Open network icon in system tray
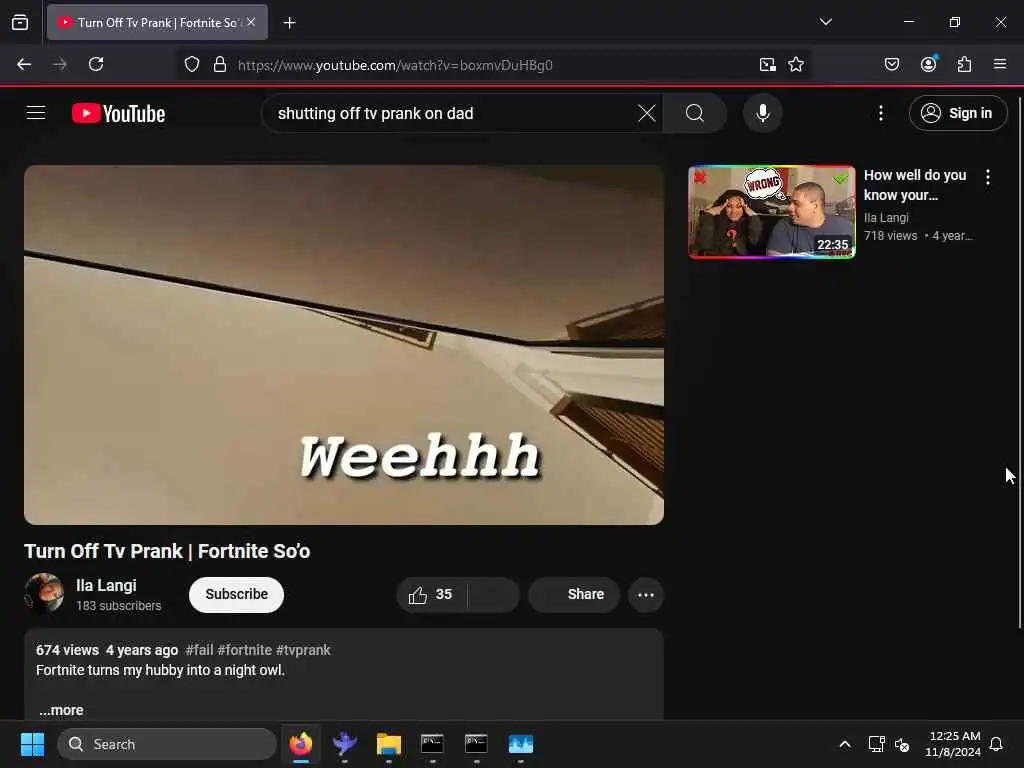This screenshot has width=1024, height=768. 876,744
